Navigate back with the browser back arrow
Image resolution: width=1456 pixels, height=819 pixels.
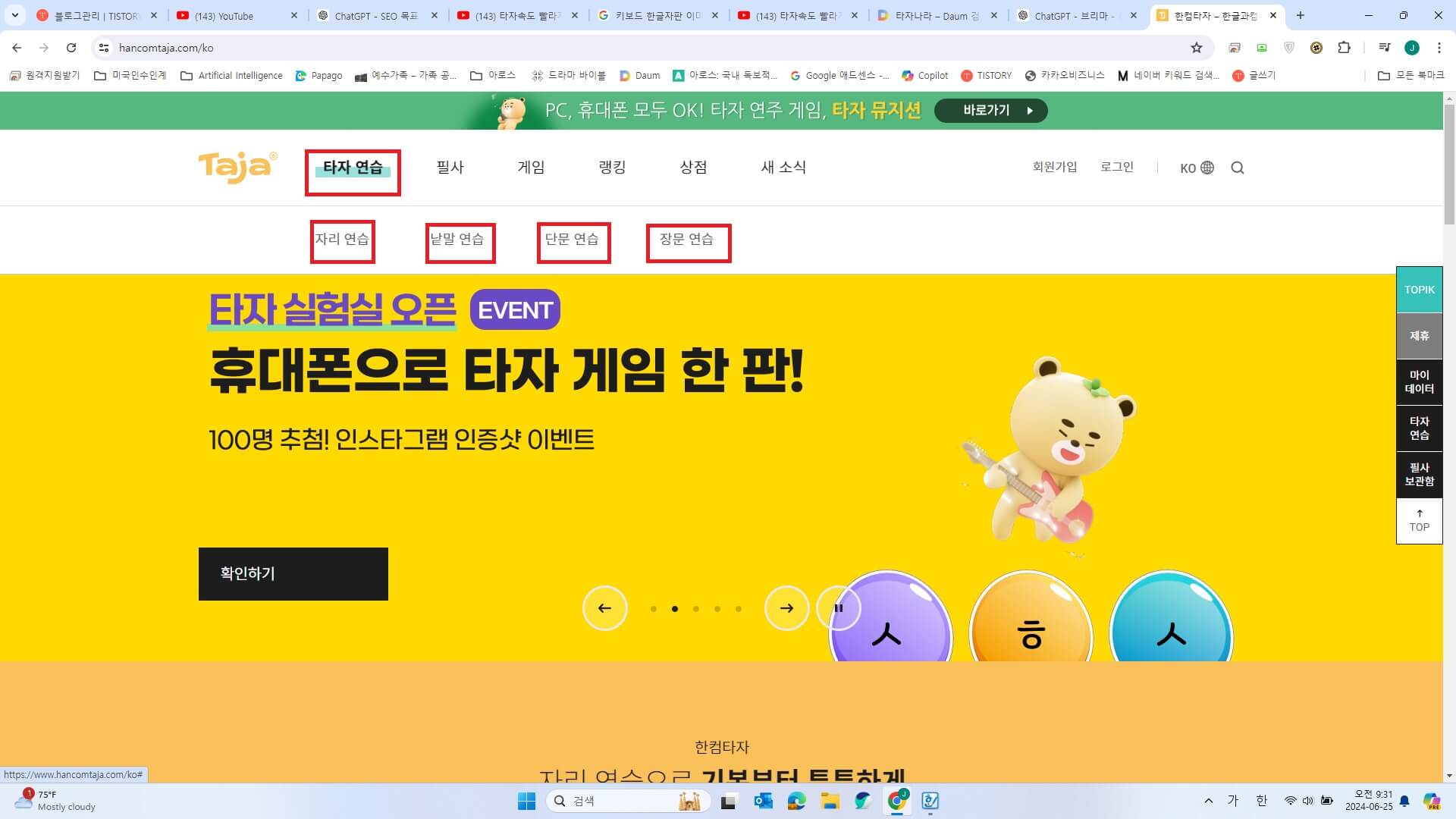17,47
